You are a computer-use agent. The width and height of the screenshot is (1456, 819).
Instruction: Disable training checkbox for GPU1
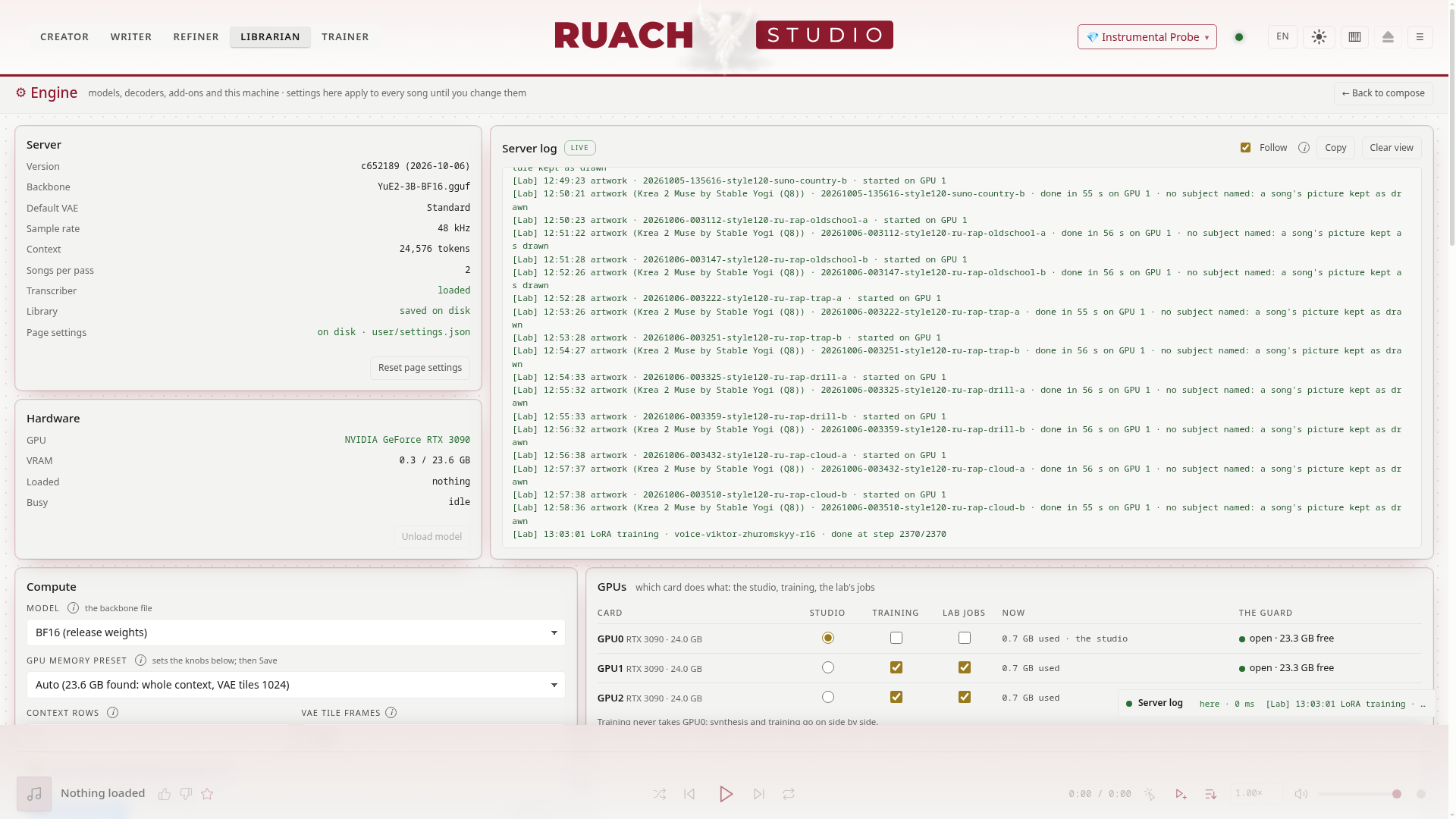(896, 668)
